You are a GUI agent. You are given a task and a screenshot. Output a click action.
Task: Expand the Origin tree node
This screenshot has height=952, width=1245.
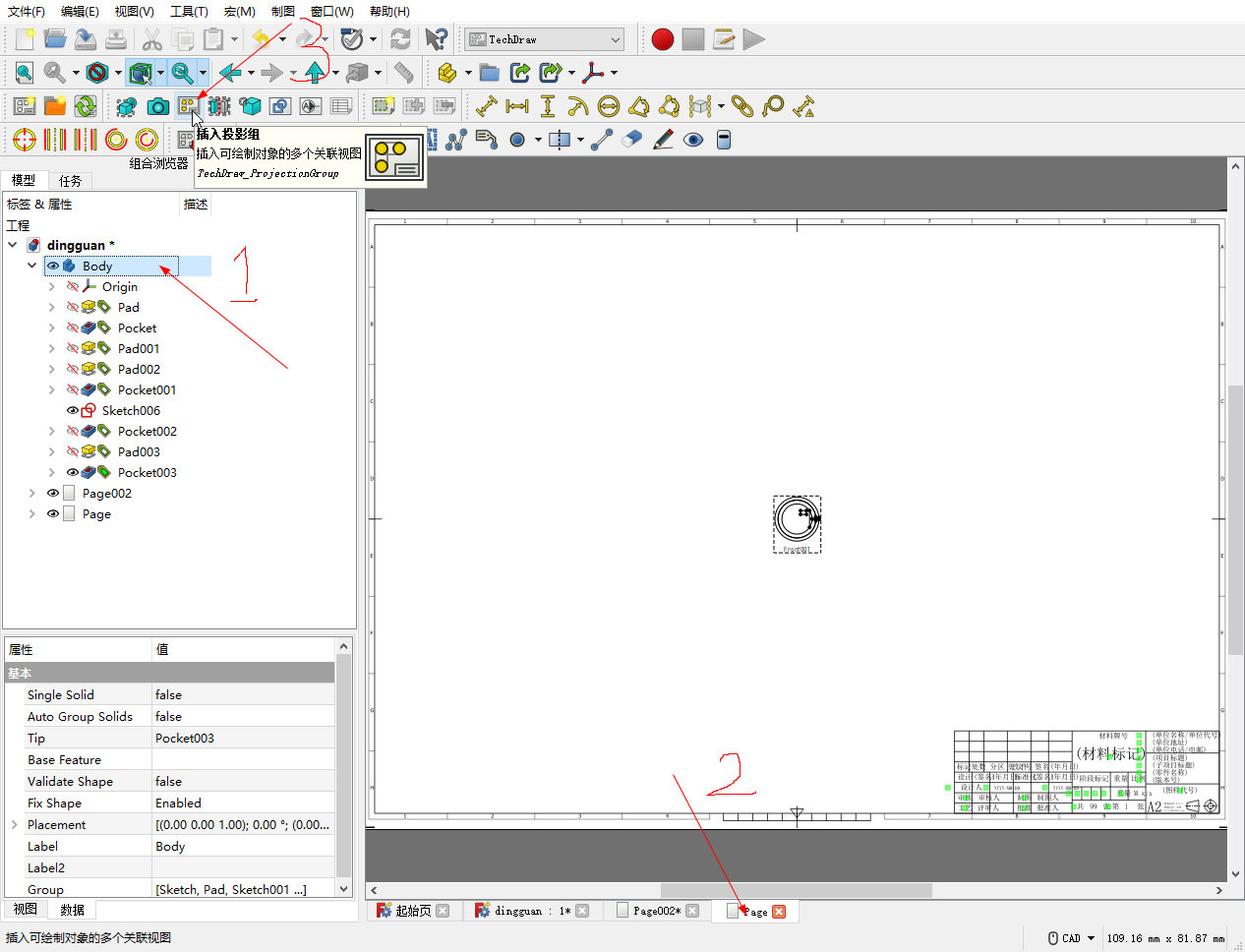coord(52,286)
